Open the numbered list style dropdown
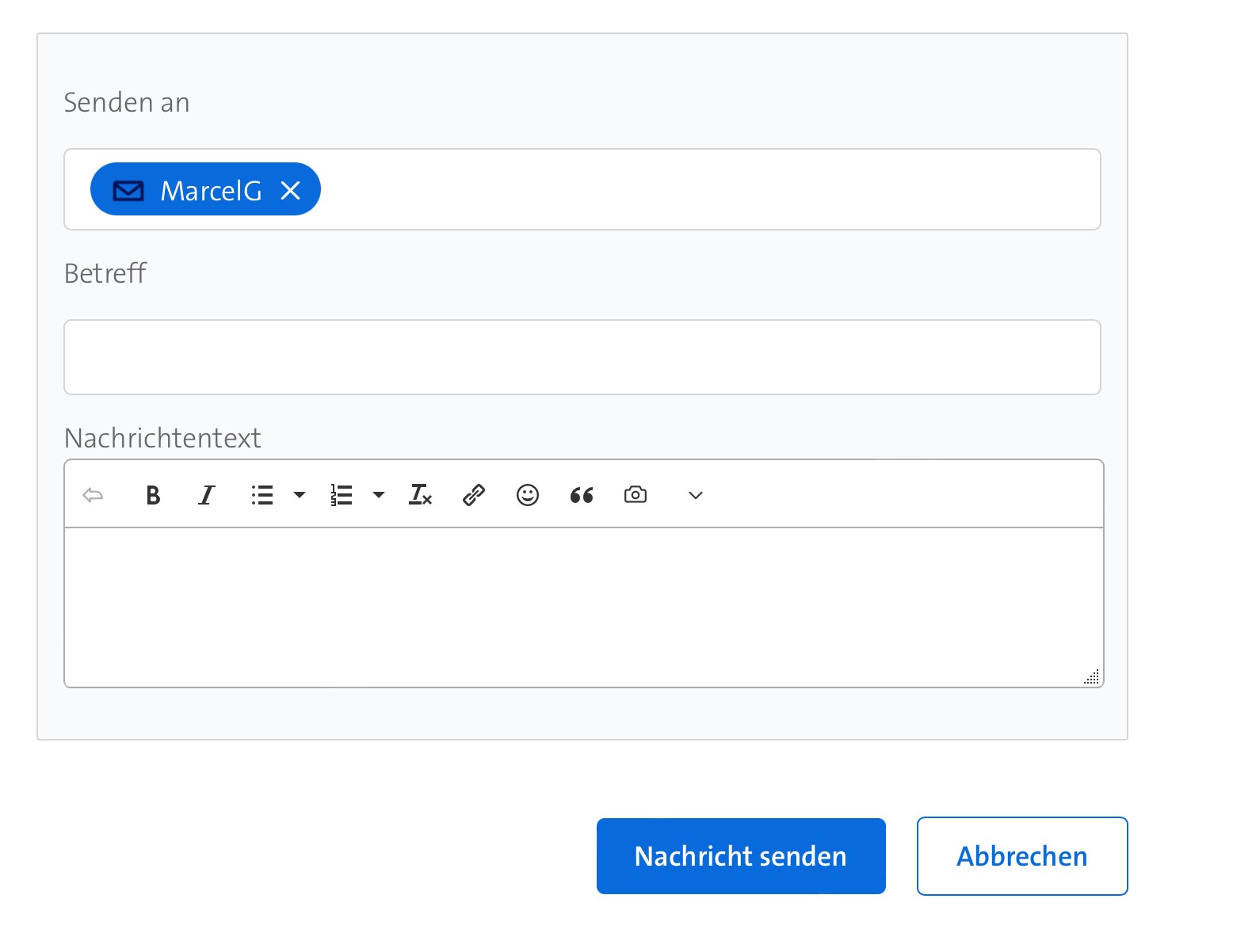Screen dimensions: 1233x952 click(x=379, y=495)
